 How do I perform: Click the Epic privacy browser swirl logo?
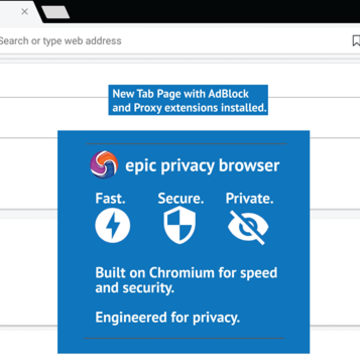point(104,165)
